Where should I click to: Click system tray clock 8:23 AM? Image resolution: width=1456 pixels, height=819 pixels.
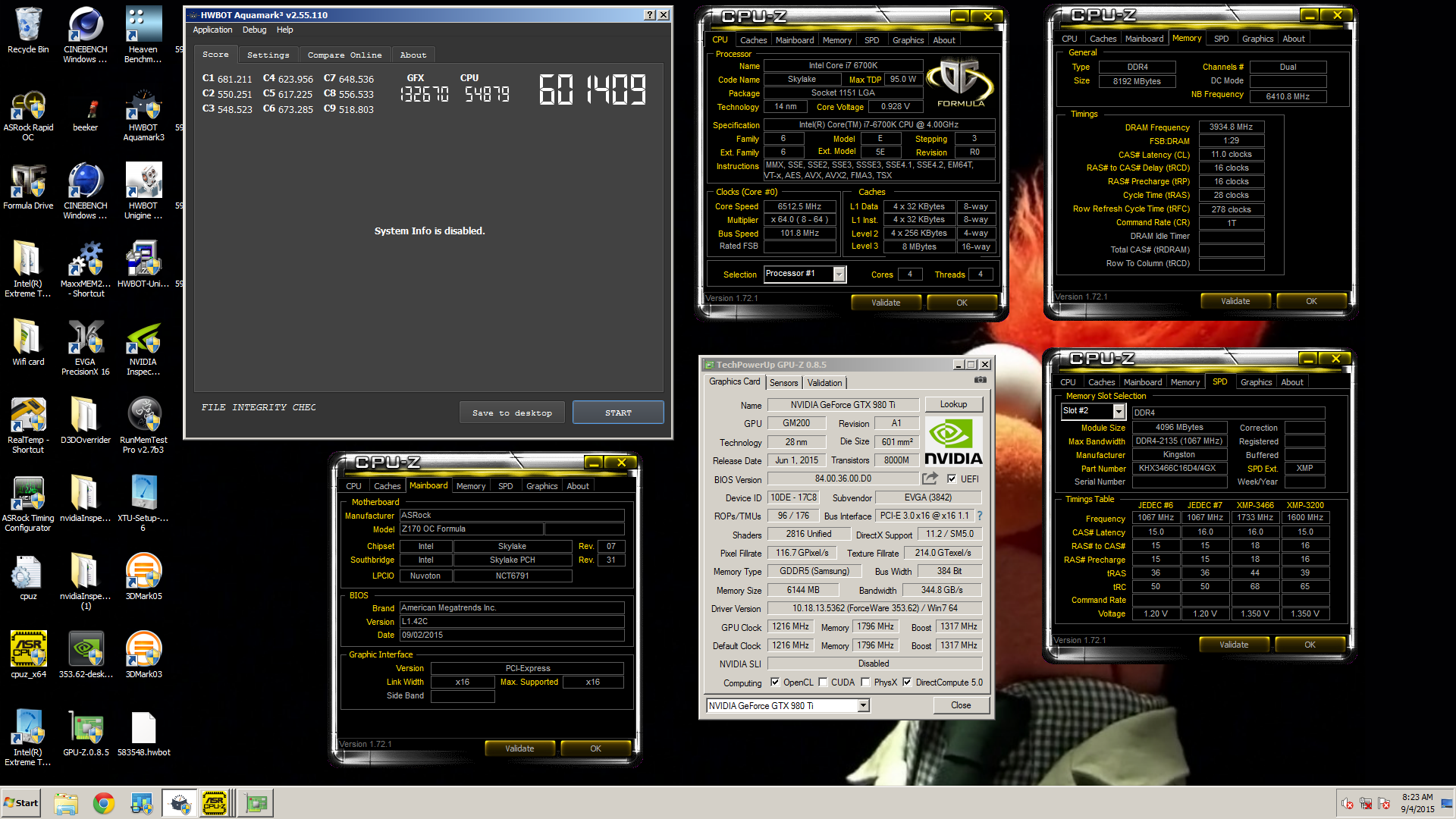1417,798
